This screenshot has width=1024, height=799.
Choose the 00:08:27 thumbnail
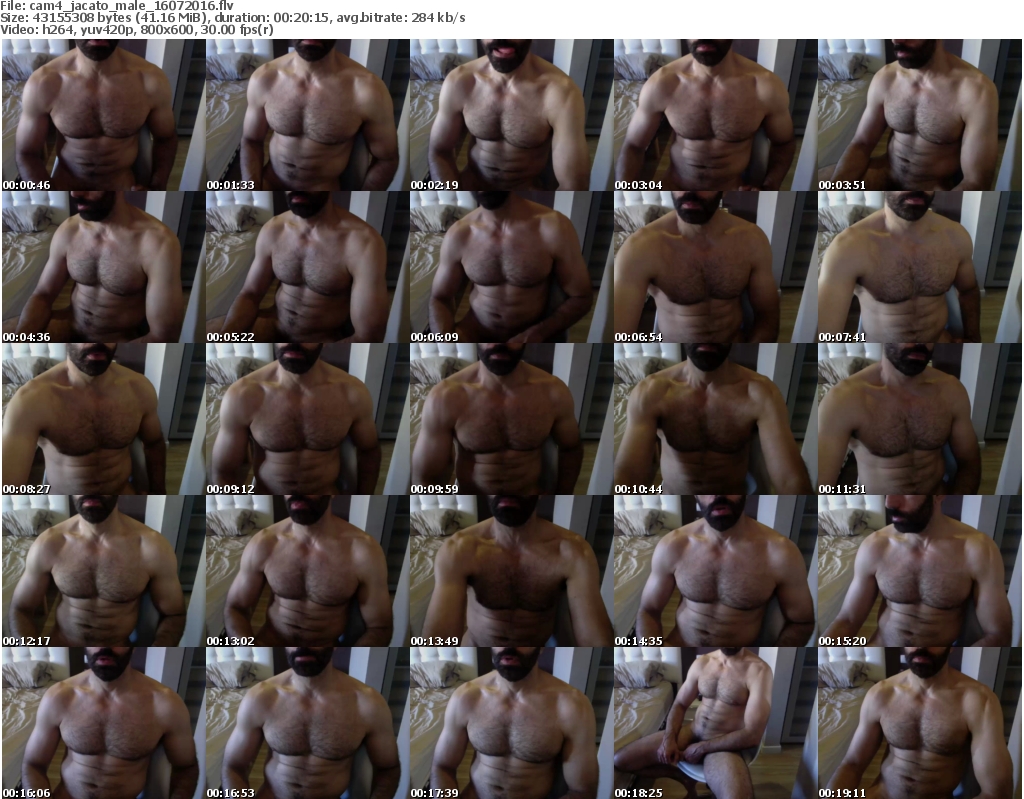click(103, 419)
